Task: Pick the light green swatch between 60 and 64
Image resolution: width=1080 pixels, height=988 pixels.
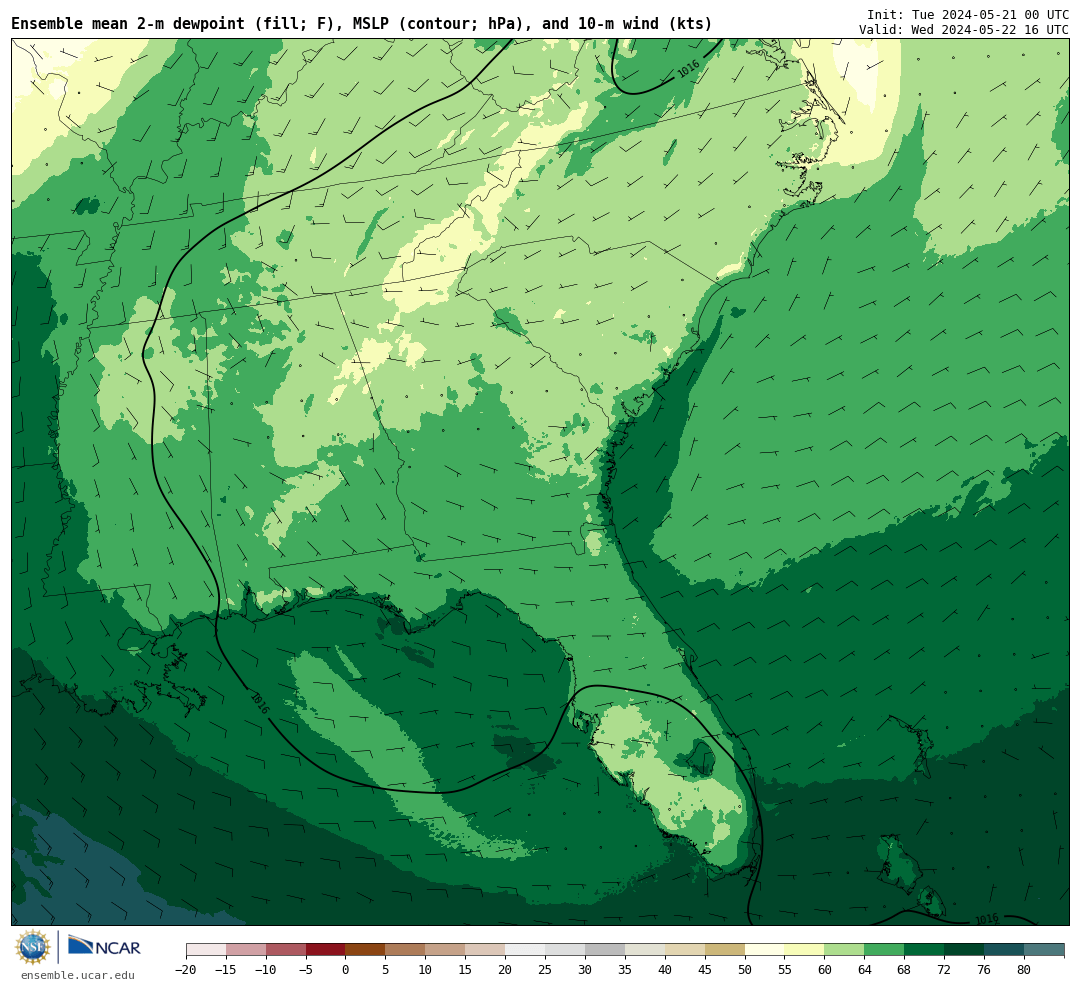Action: pos(845,950)
